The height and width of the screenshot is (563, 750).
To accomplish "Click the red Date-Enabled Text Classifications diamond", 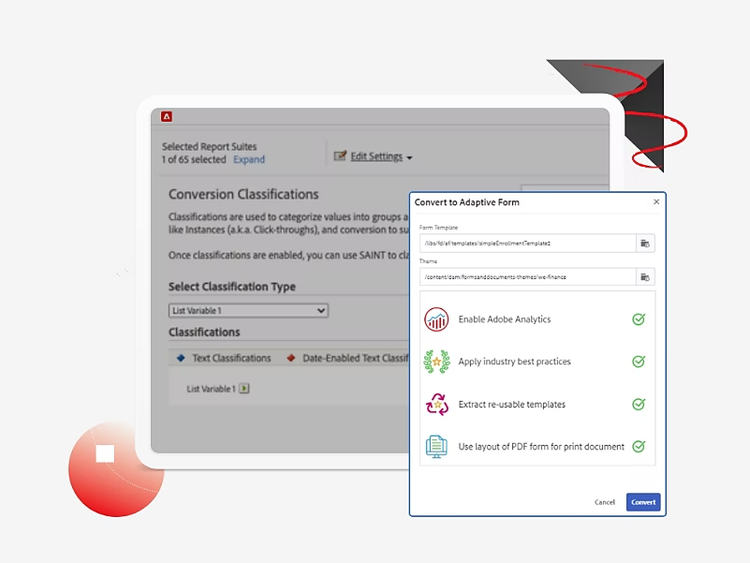I will pos(291,358).
